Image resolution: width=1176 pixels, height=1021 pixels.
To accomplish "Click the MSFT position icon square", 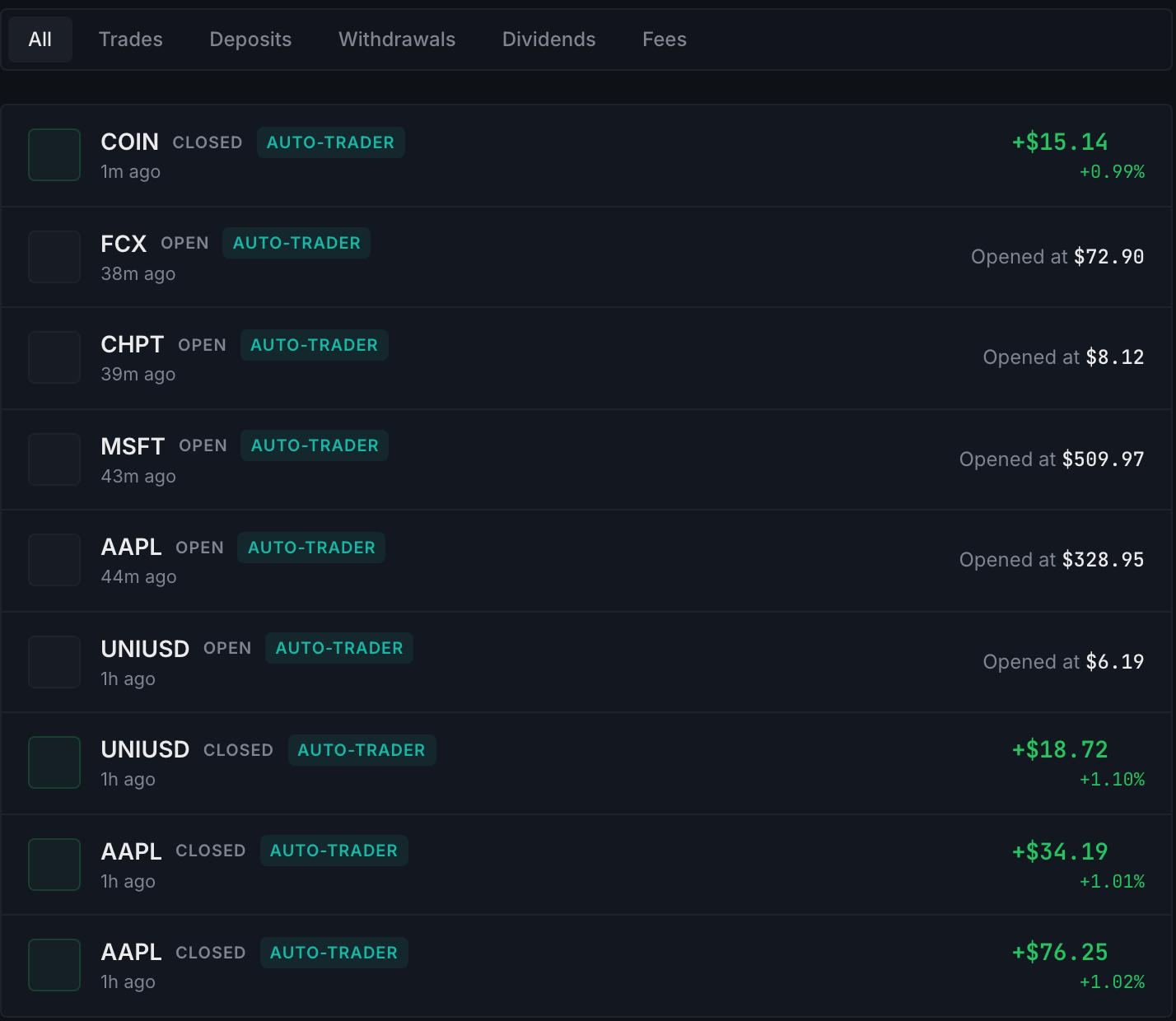I will click(54, 459).
